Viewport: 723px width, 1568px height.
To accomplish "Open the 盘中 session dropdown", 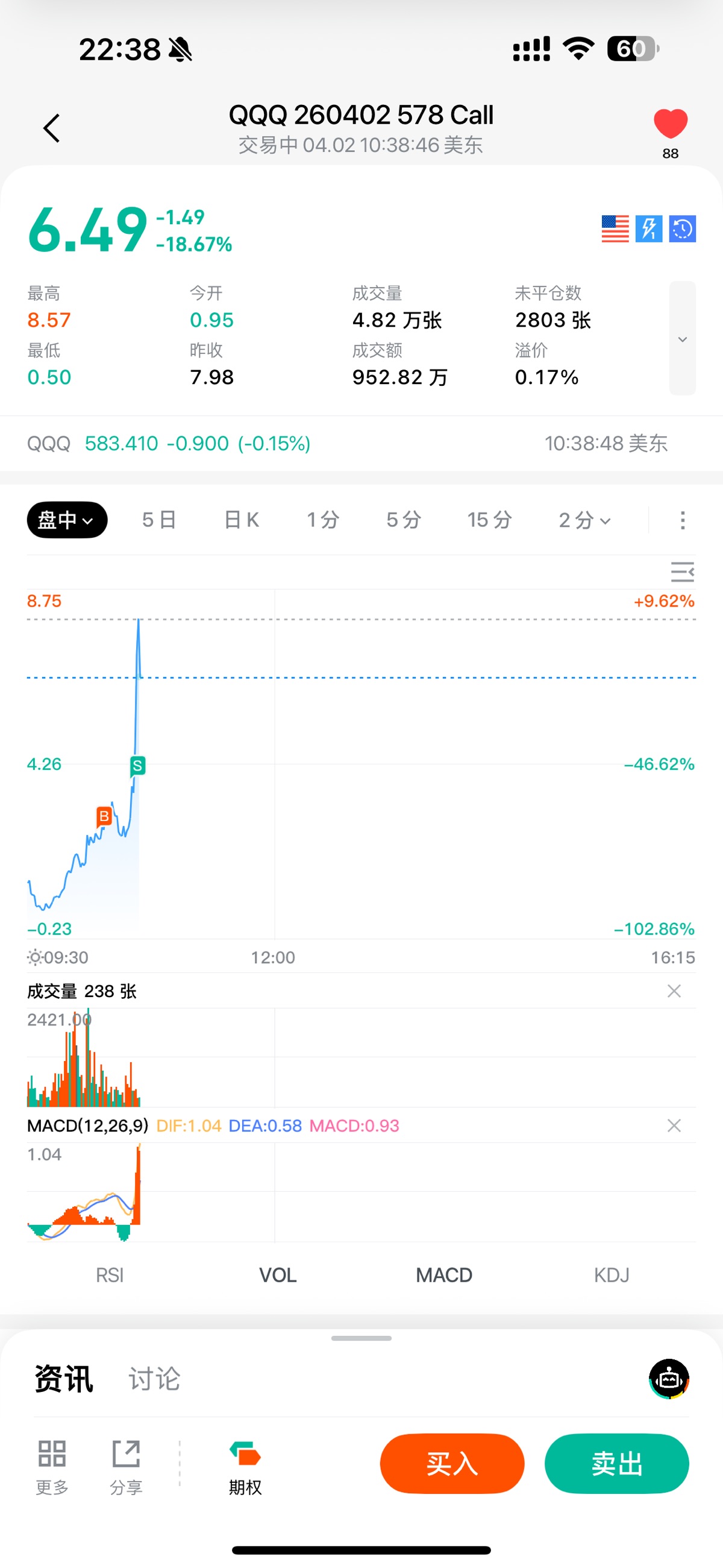I will (x=67, y=520).
